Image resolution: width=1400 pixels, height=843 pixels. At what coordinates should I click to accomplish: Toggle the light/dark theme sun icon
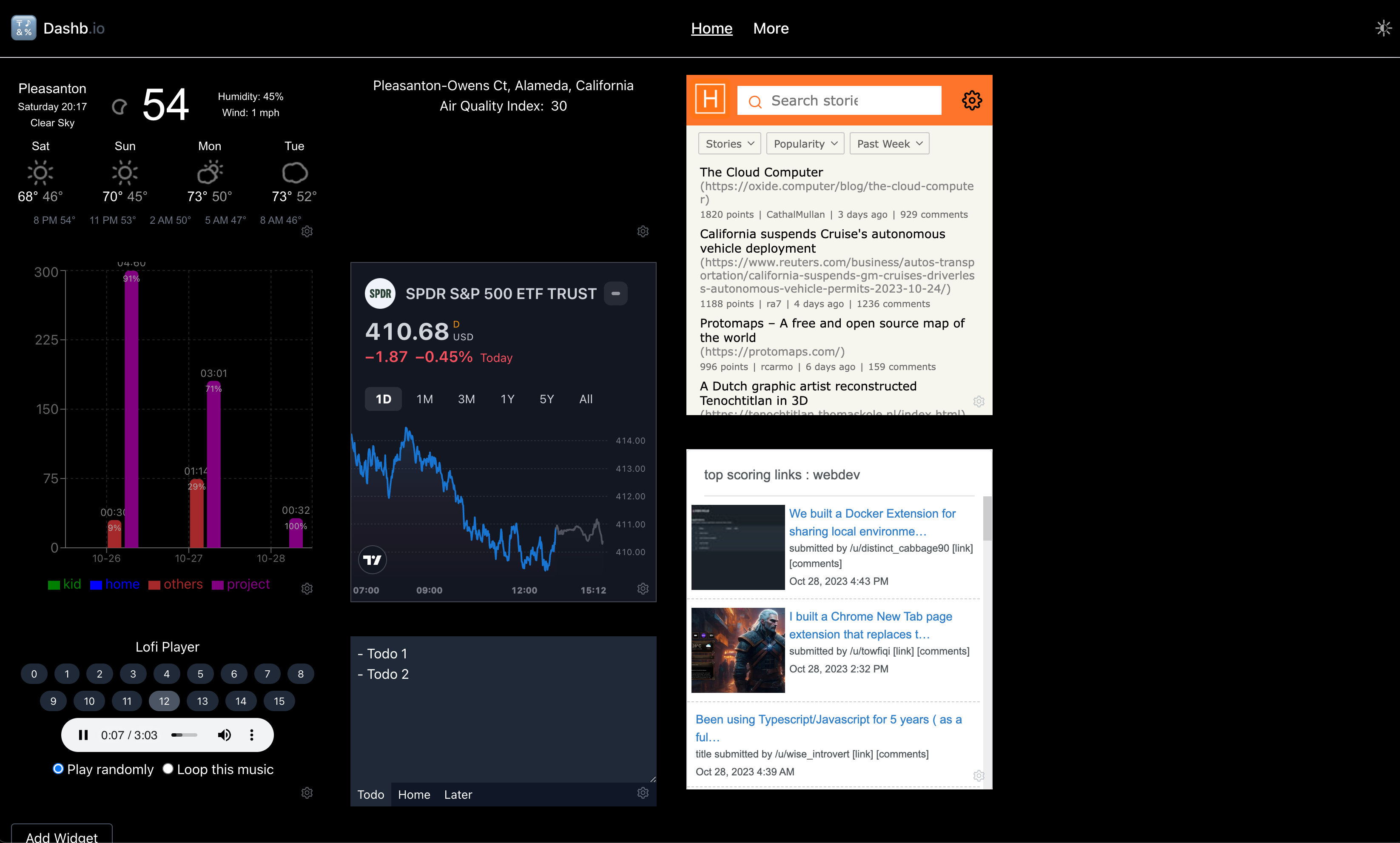(x=1383, y=28)
